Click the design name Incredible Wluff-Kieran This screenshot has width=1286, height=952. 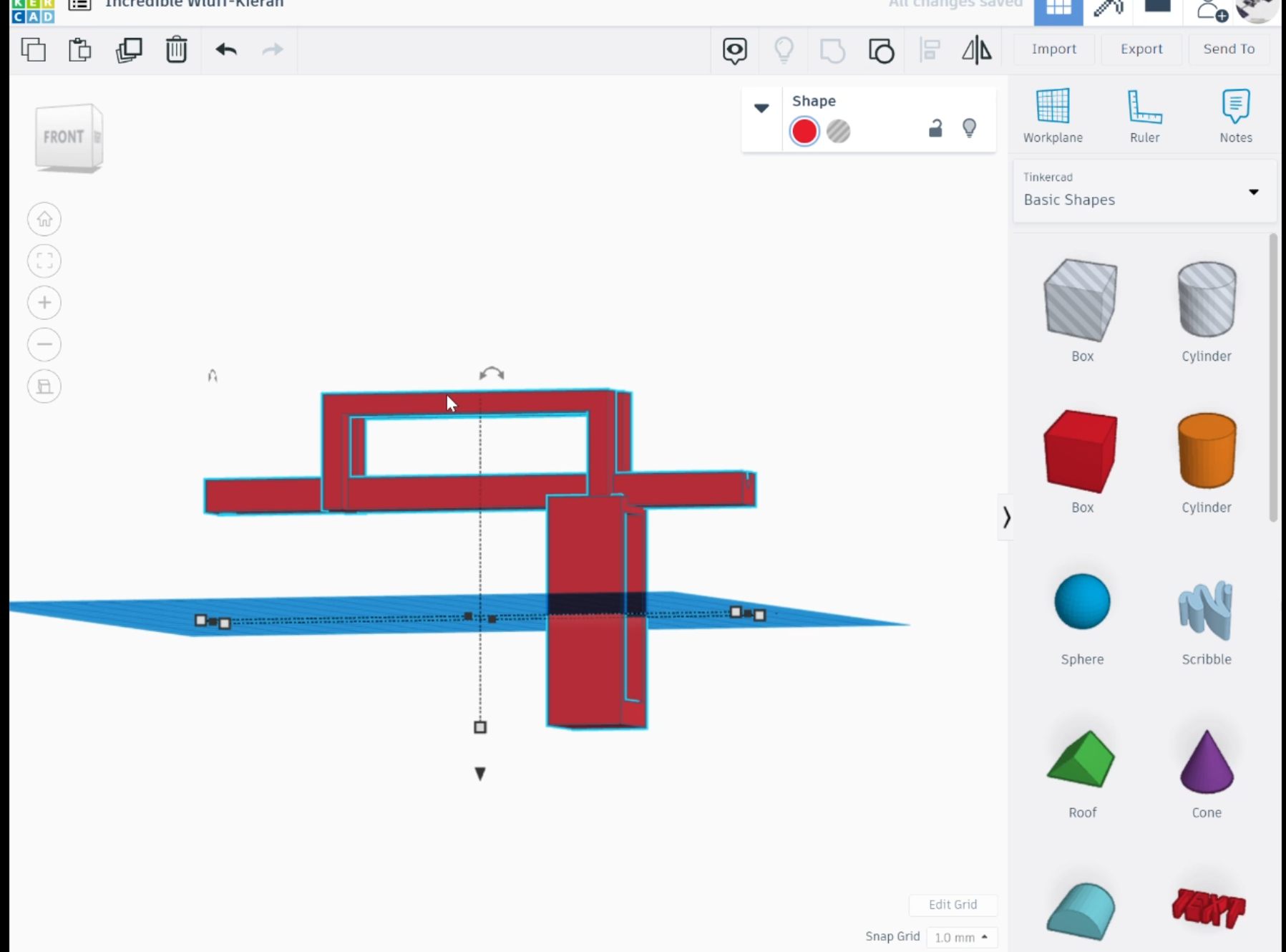coord(194,4)
